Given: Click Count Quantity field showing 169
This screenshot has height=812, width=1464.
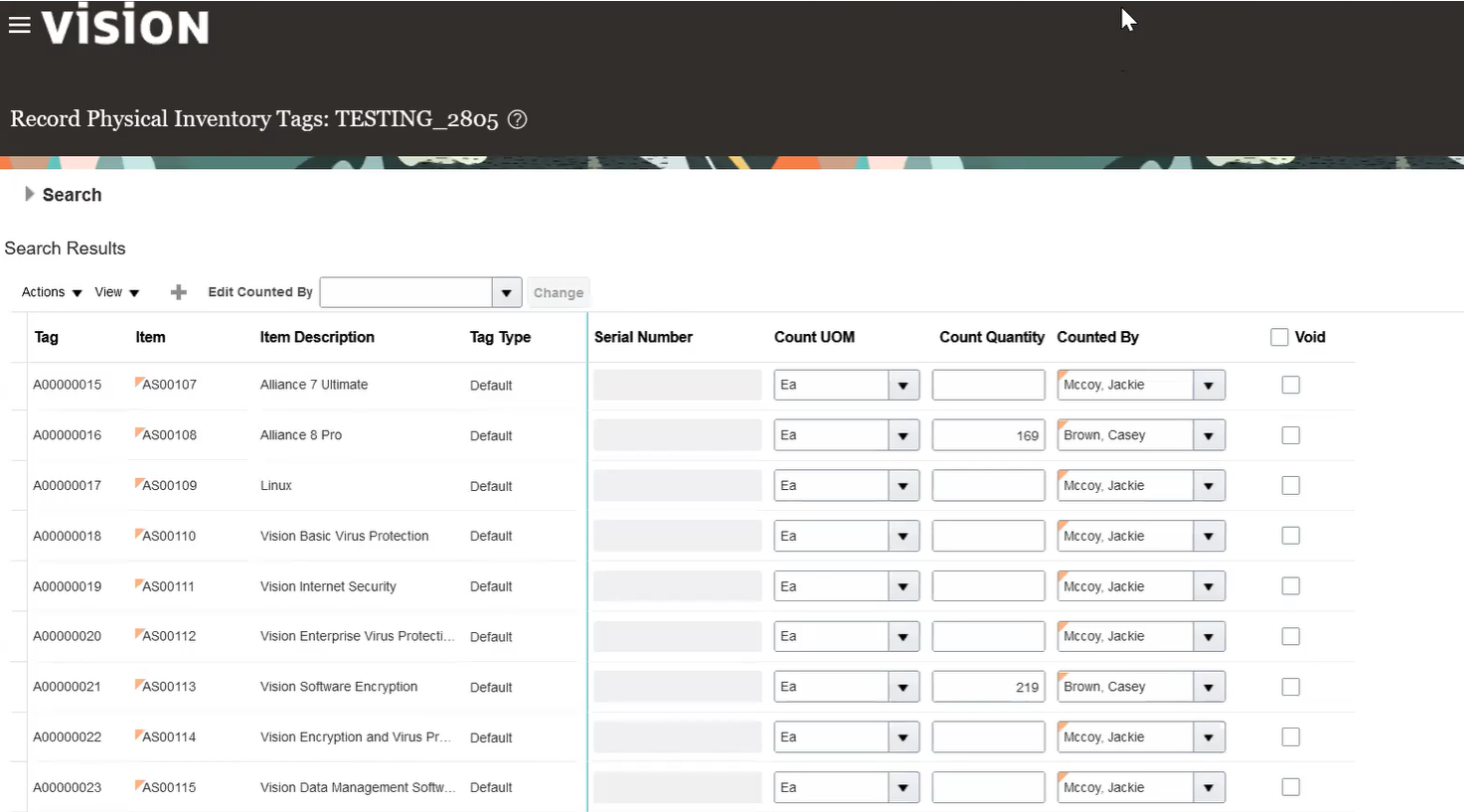Looking at the screenshot, I should click(x=988, y=435).
